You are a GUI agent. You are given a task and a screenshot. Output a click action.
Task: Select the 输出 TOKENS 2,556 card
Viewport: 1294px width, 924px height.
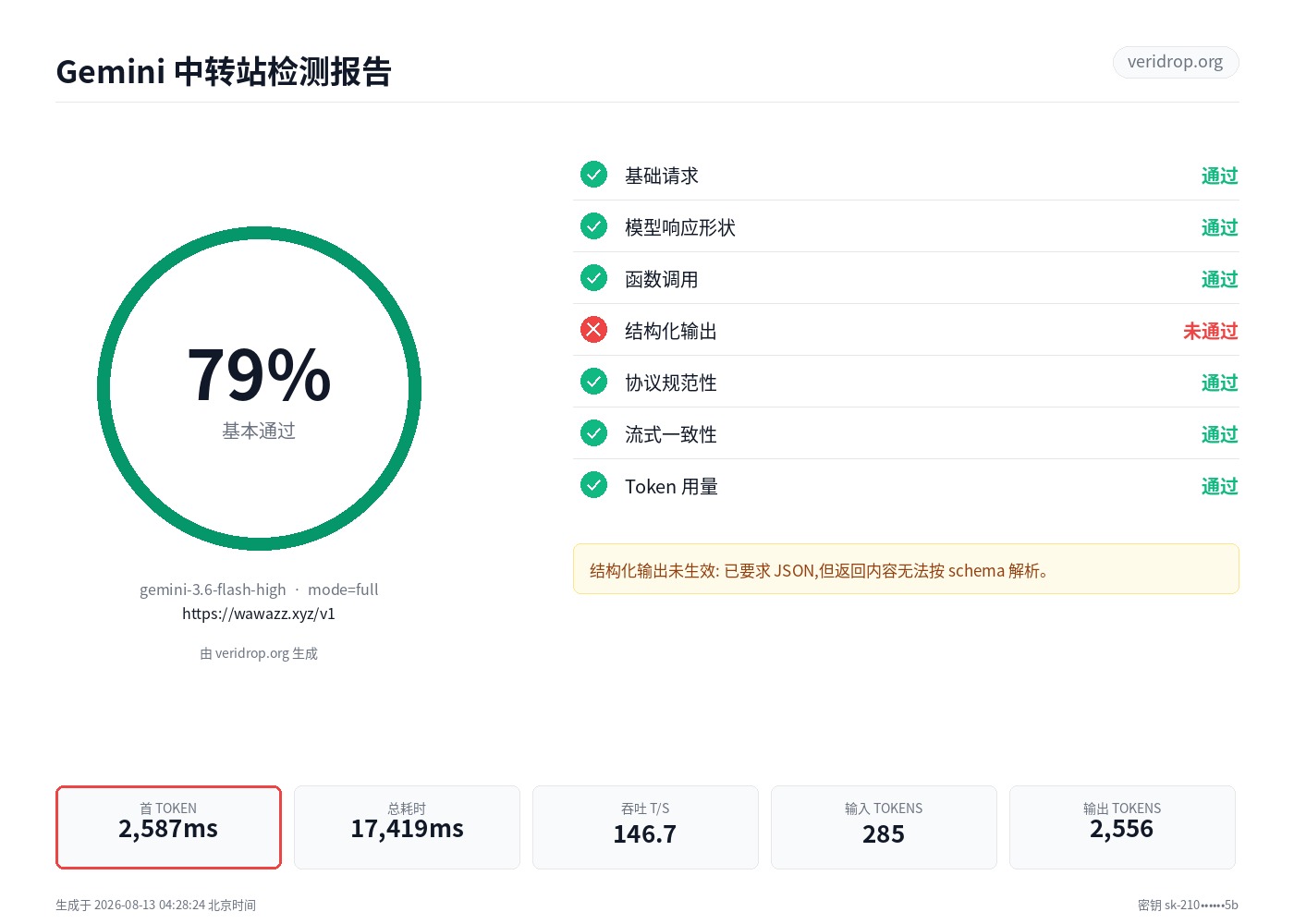tap(1122, 827)
